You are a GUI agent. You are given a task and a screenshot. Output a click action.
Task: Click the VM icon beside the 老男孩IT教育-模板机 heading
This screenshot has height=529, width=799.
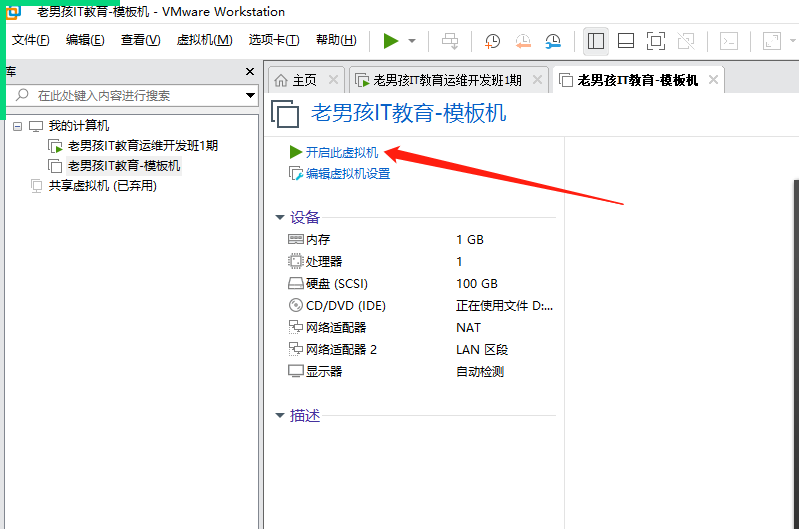coord(285,113)
